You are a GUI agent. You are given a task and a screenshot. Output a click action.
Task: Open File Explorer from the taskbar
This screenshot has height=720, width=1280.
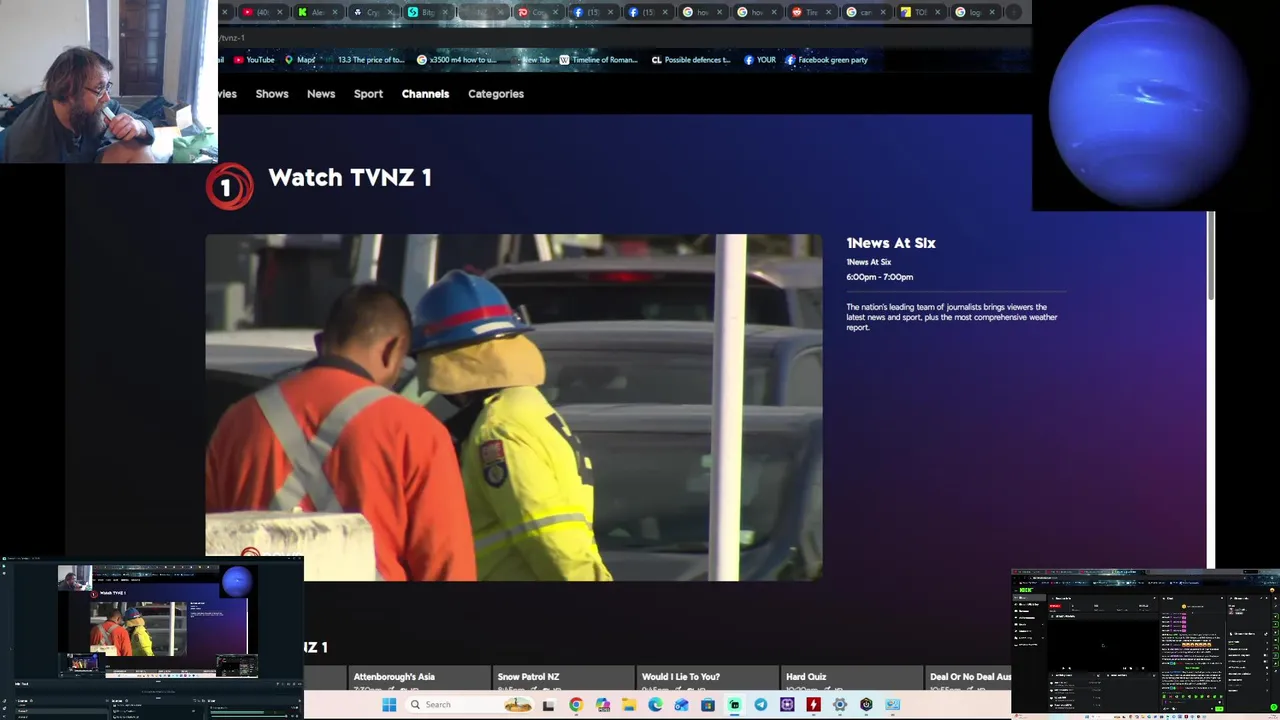point(629,705)
